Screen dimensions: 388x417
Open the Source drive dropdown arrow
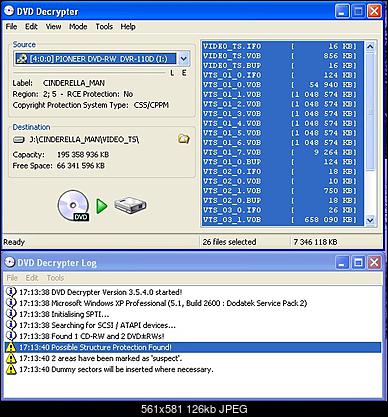pos(184,59)
